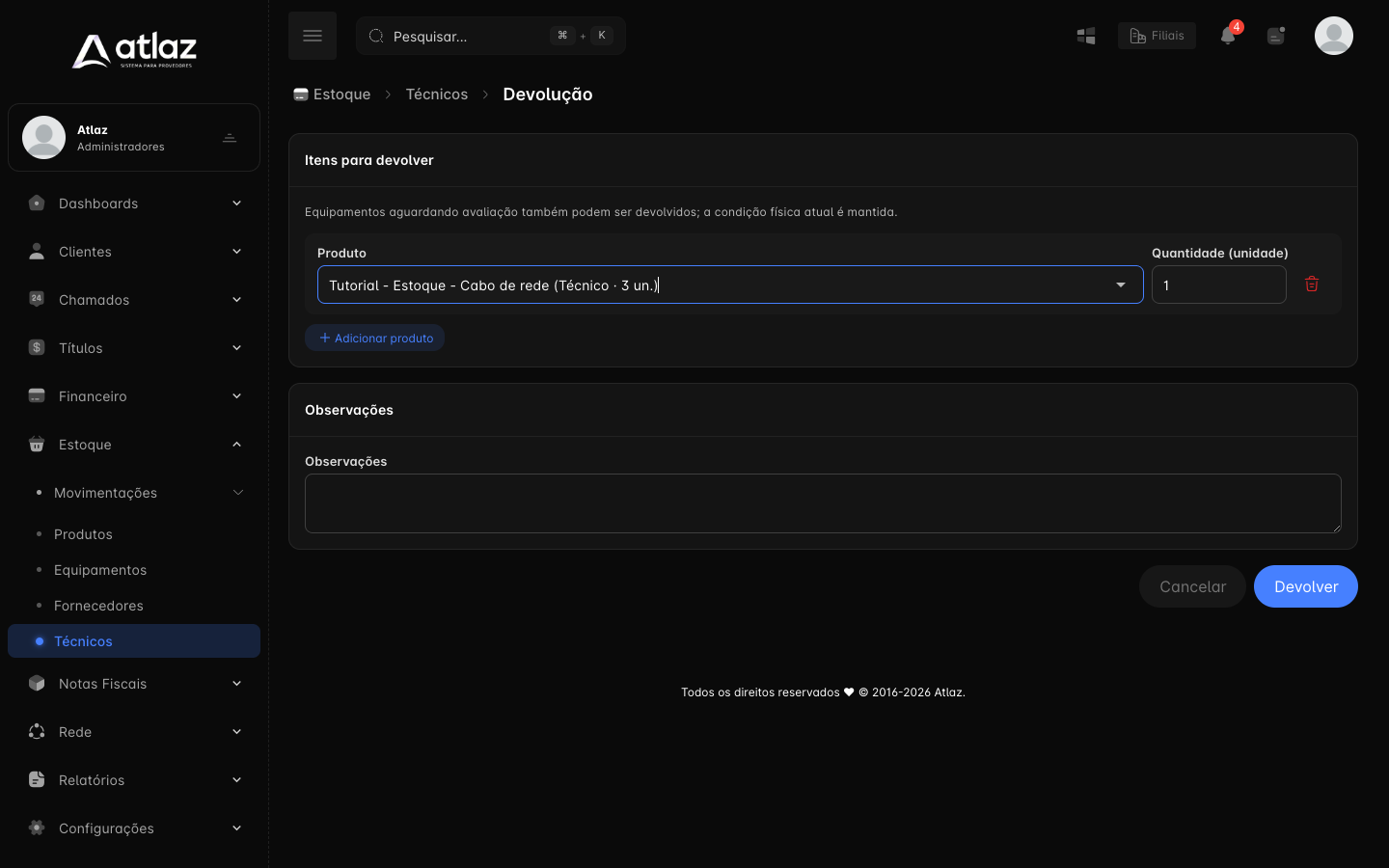1389x868 pixels.
Task: Click the search magnifier icon
Action: pyautogui.click(x=376, y=36)
